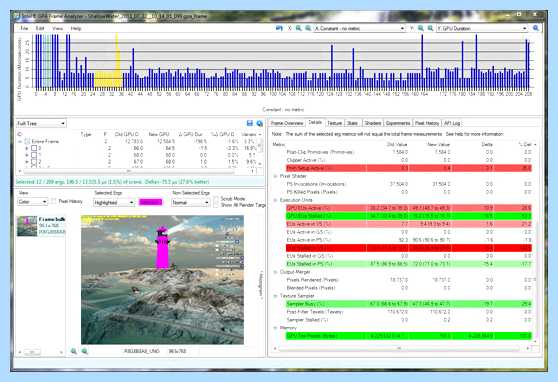Select the GPU EUs Active metric row
This screenshot has width=558, height=382.
click(409, 208)
